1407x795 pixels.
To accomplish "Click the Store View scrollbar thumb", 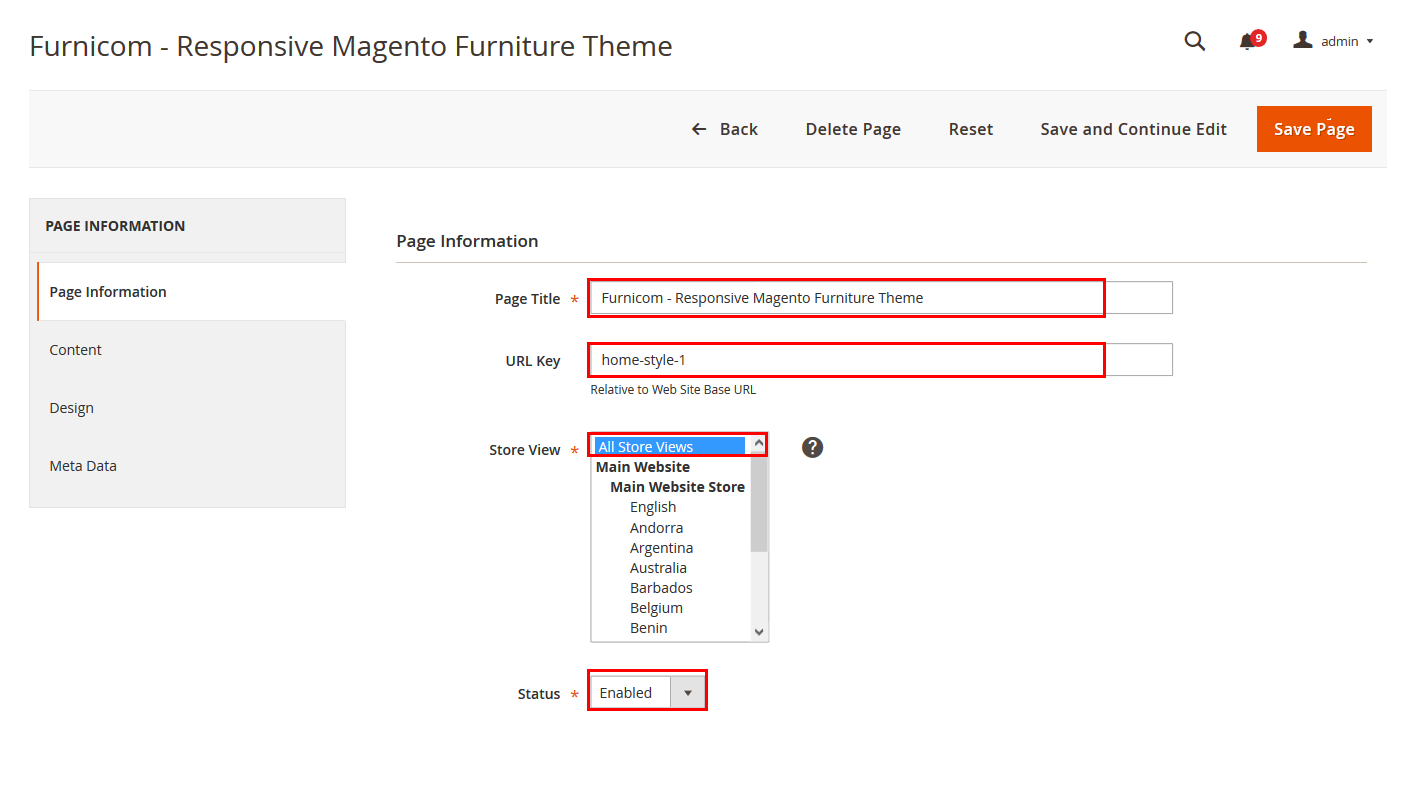I will (x=759, y=502).
